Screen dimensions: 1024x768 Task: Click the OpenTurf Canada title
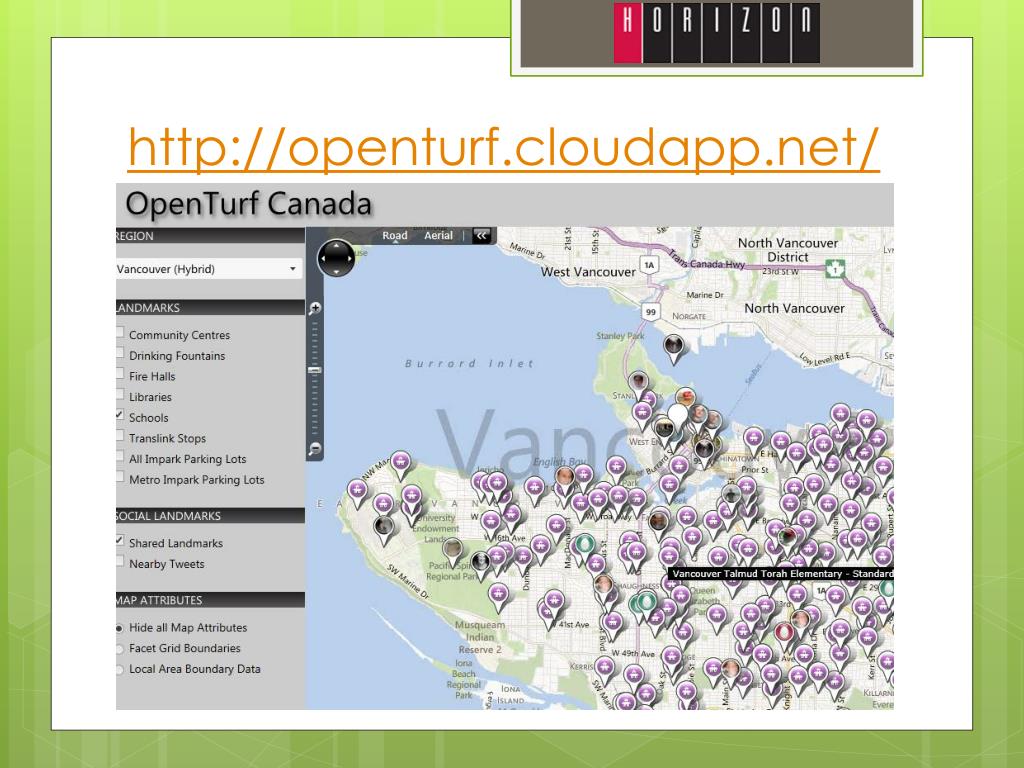click(x=248, y=204)
